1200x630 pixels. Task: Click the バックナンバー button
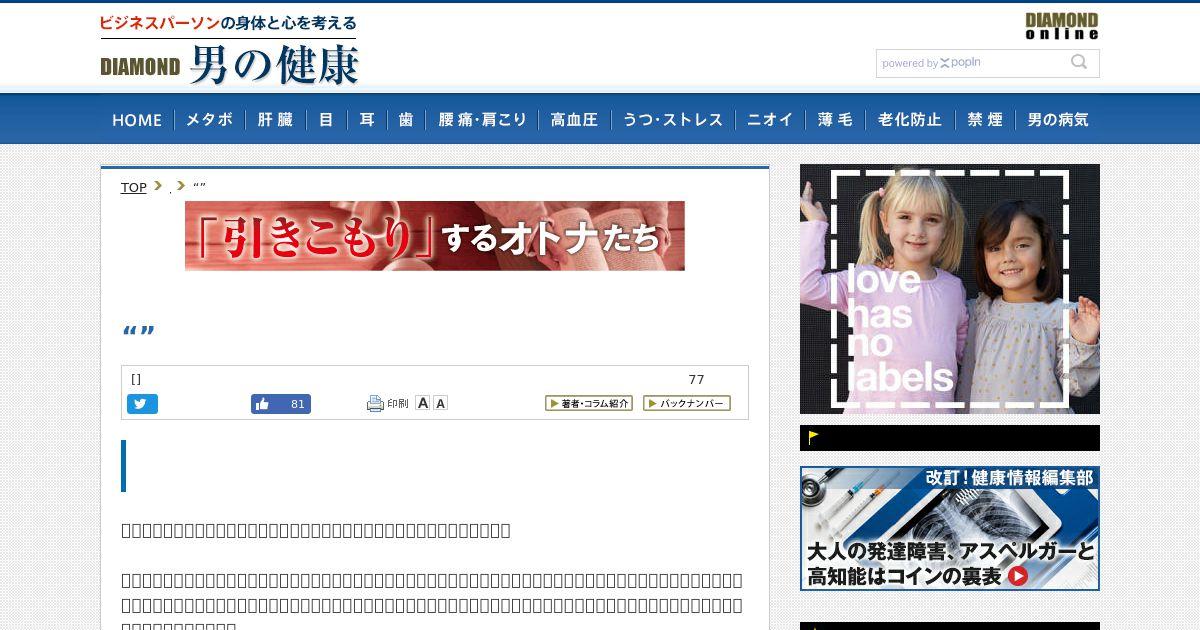coord(687,403)
